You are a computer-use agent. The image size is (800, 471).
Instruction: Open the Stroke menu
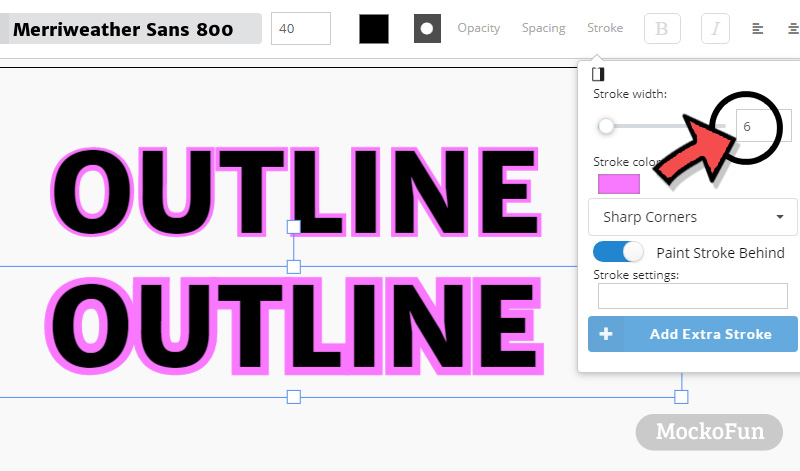pyautogui.click(x=605, y=28)
